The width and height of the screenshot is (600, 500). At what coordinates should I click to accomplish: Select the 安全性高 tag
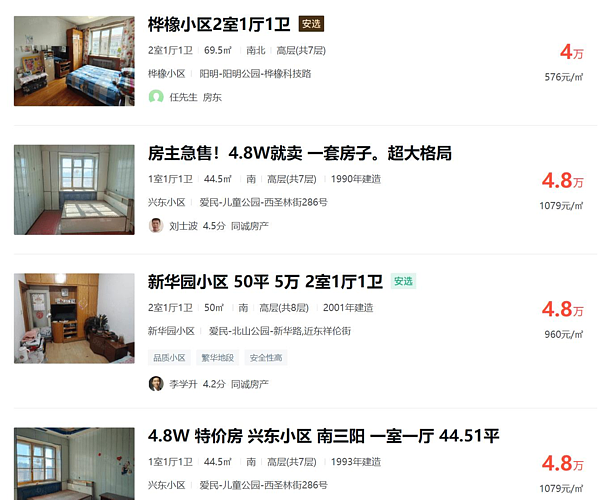[266, 358]
